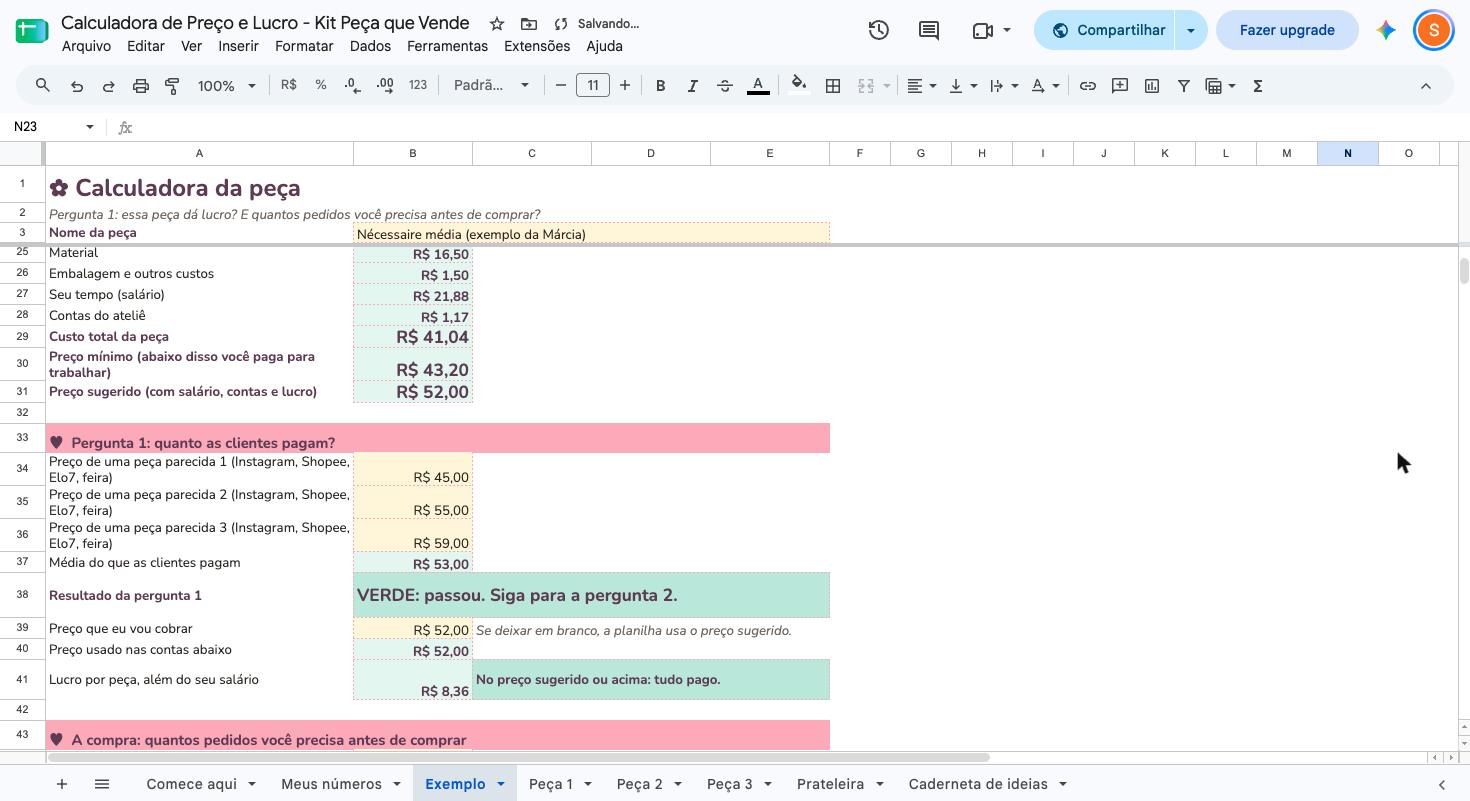1470x801 pixels.
Task: Open the font family dropdown
Action: (491, 86)
